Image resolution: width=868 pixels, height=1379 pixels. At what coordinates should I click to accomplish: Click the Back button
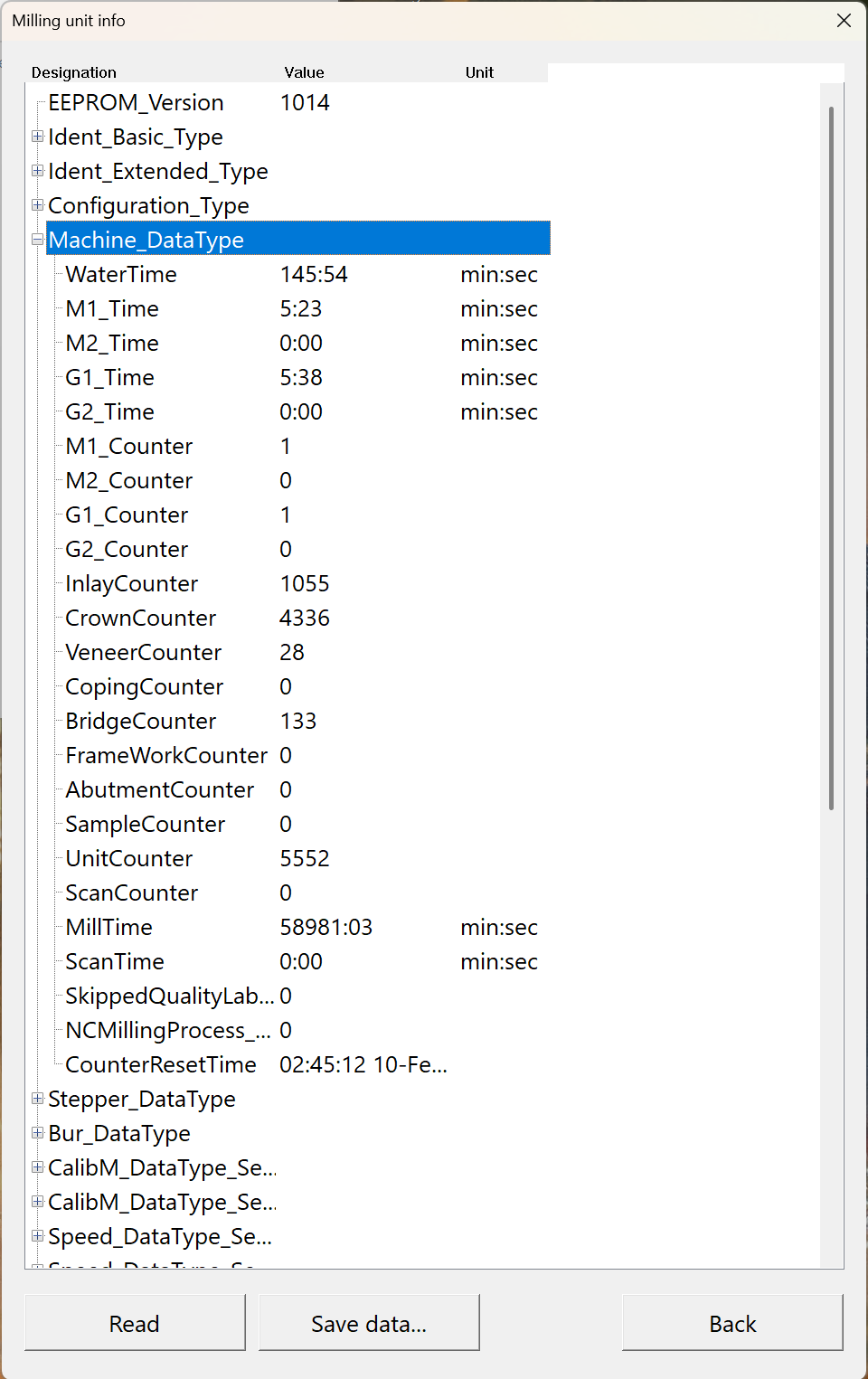pyautogui.click(x=732, y=1323)
